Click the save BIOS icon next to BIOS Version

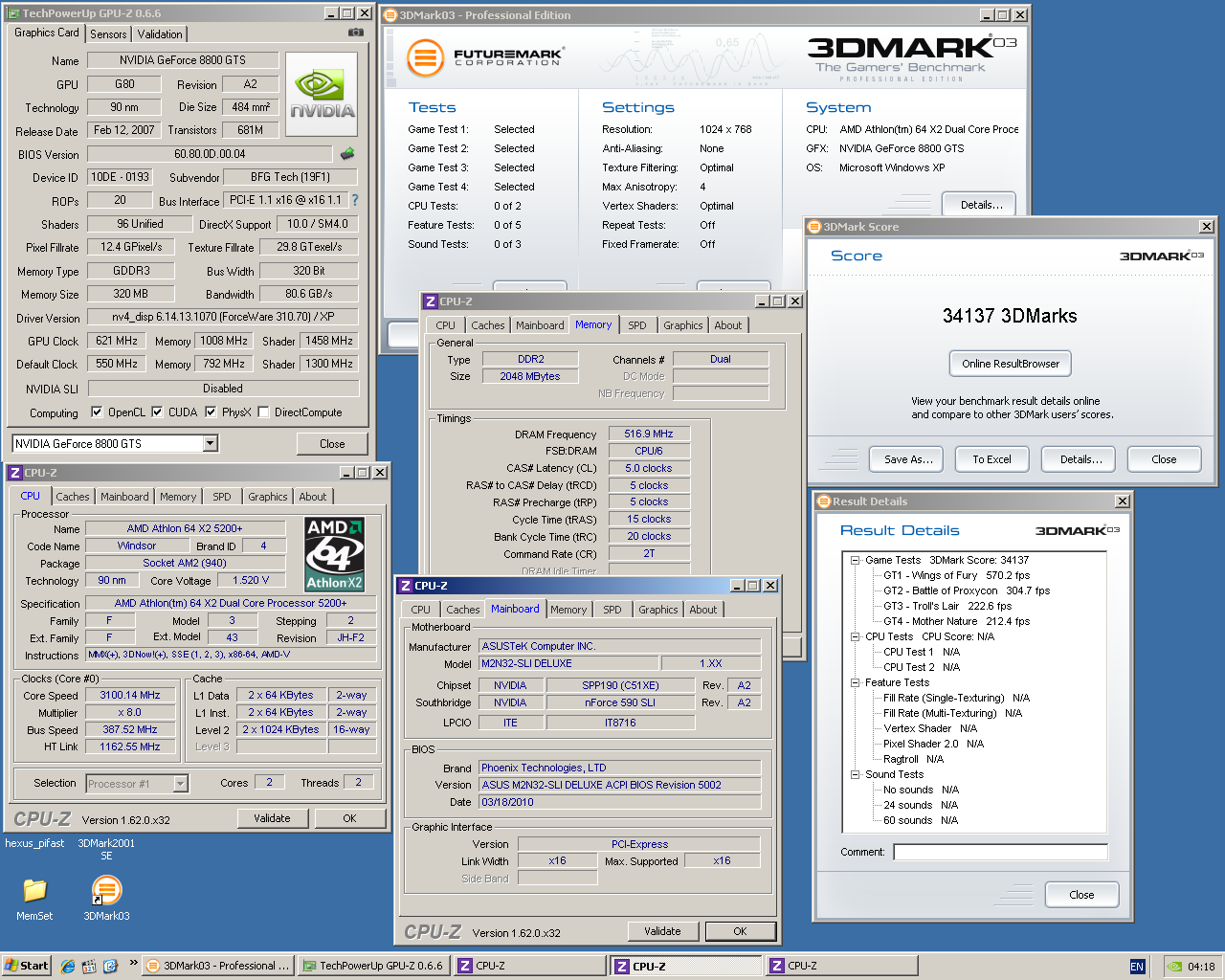347,153
